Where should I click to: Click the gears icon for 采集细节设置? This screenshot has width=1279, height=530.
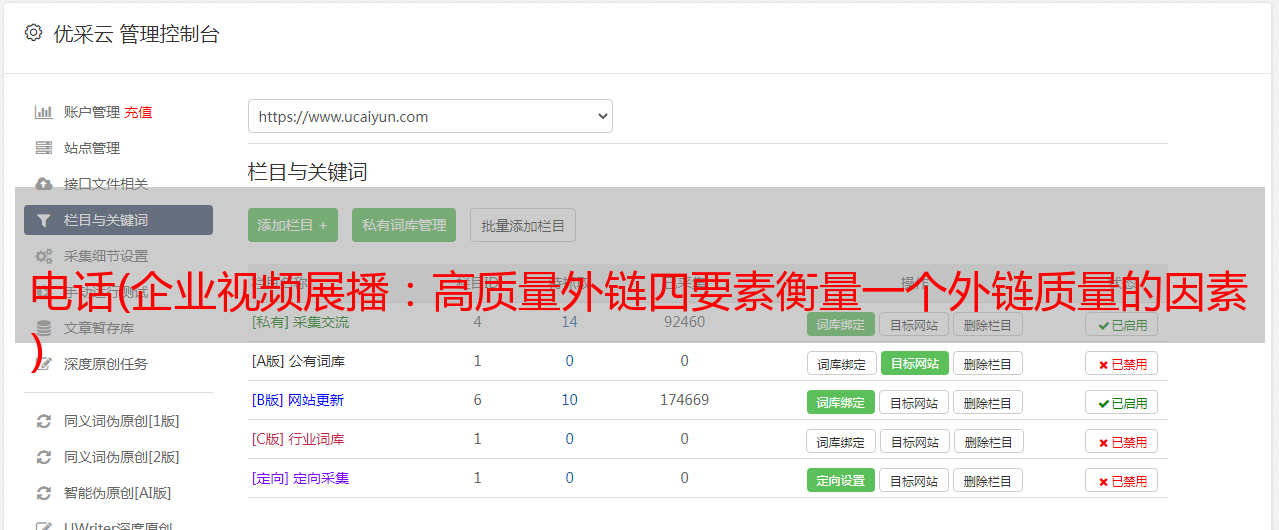[x=43, y=256]
